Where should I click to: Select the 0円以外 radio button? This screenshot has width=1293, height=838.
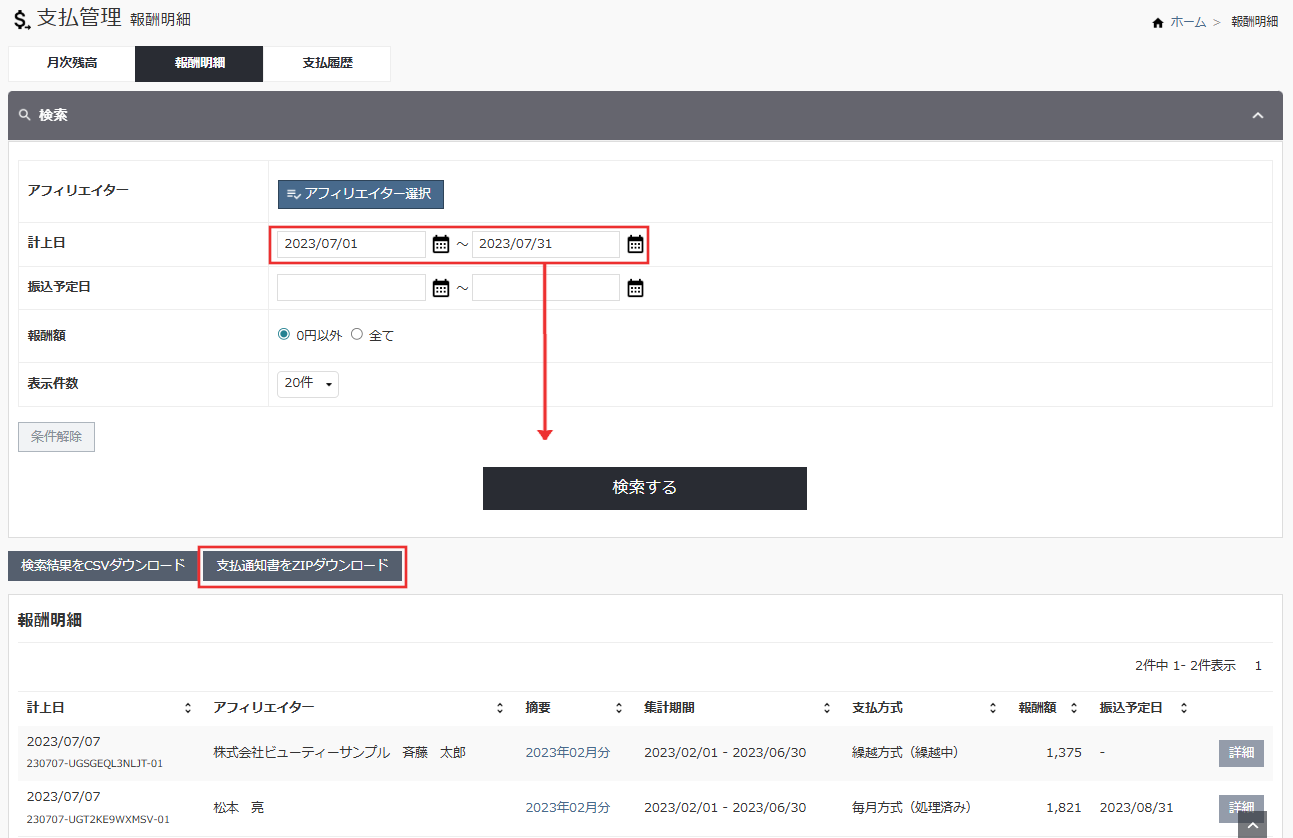coord(283,335)
